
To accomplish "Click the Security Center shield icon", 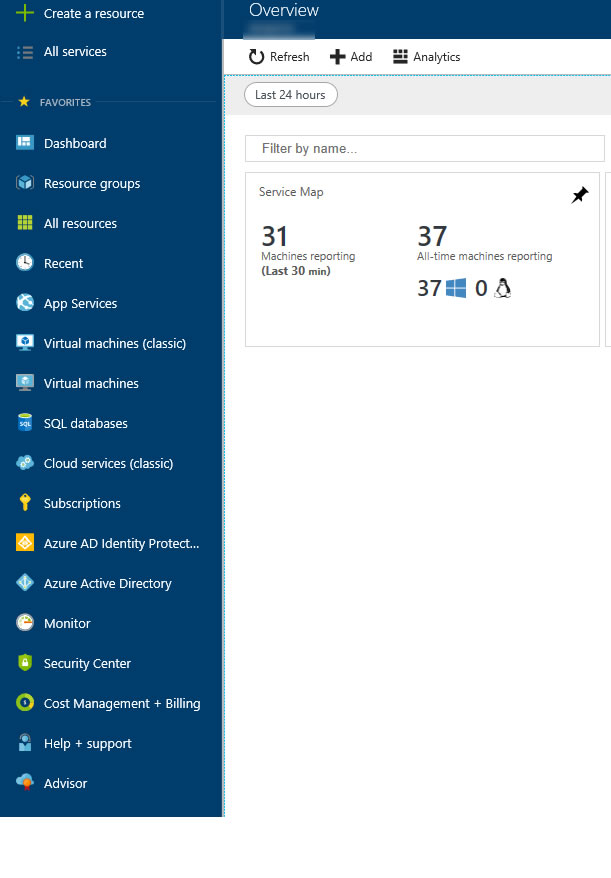I will [25, 664].
